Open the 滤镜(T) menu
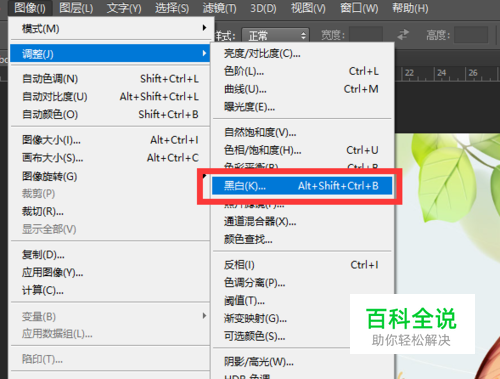The width and height of the screenshot is (500, 379). 220,8
